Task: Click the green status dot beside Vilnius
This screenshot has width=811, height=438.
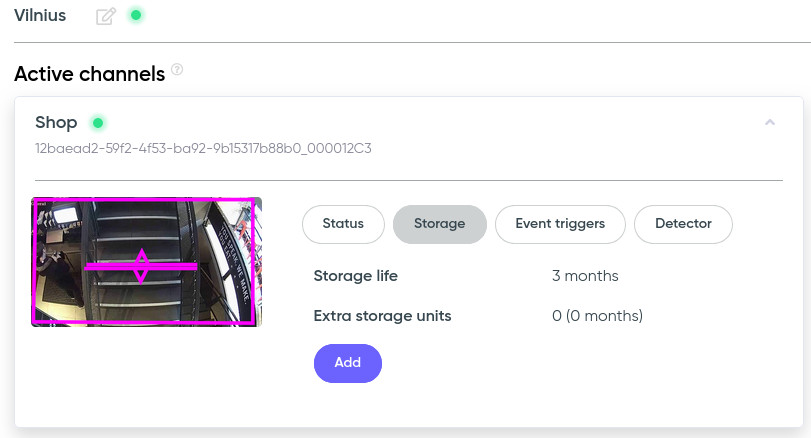Action: (136, 15)
